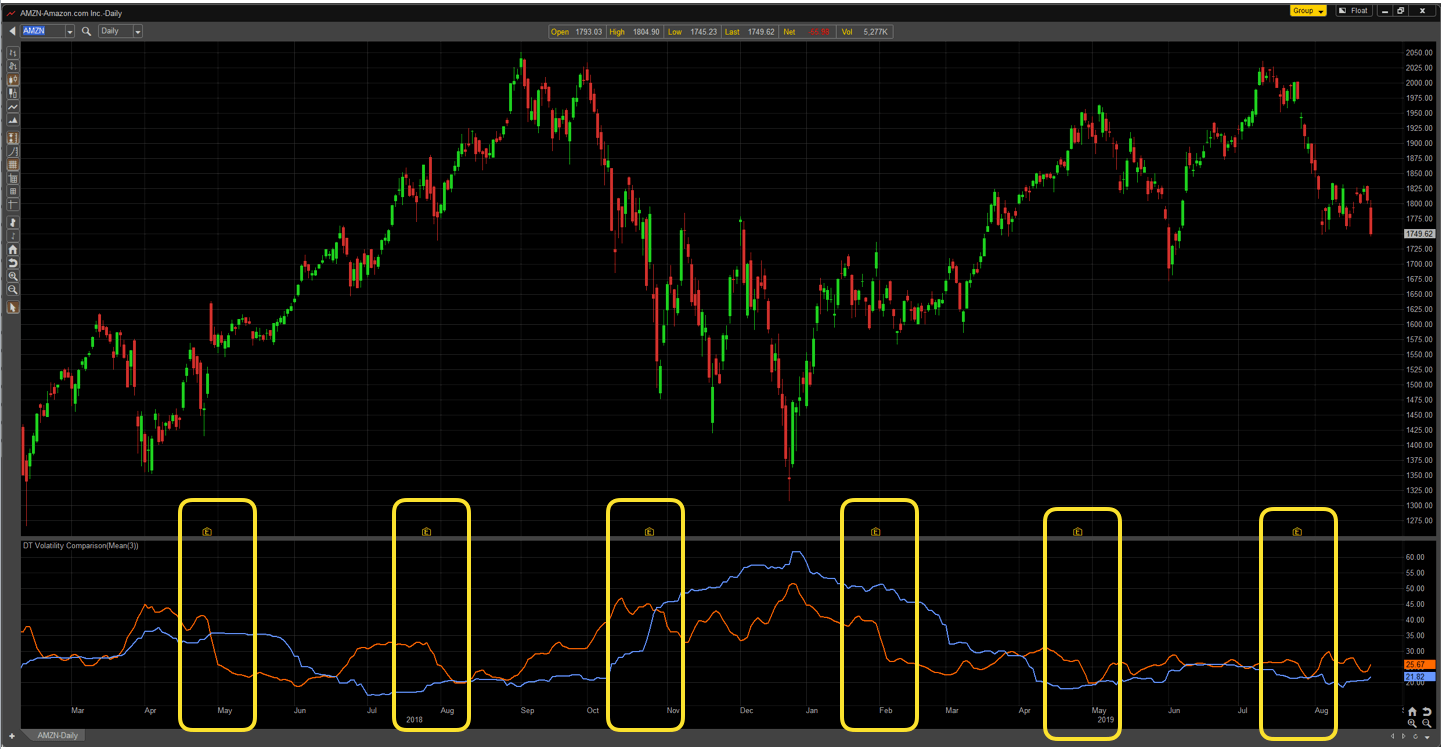Click the earnings marker near February 2019
This screenshot has width=1441, height=749.
875,531
